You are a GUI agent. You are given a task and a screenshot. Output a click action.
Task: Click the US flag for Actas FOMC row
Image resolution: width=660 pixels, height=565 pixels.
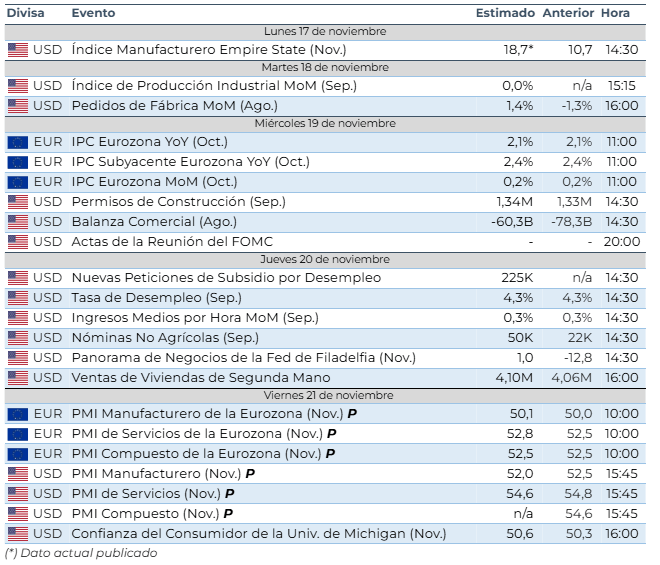[x=18, y=241]
